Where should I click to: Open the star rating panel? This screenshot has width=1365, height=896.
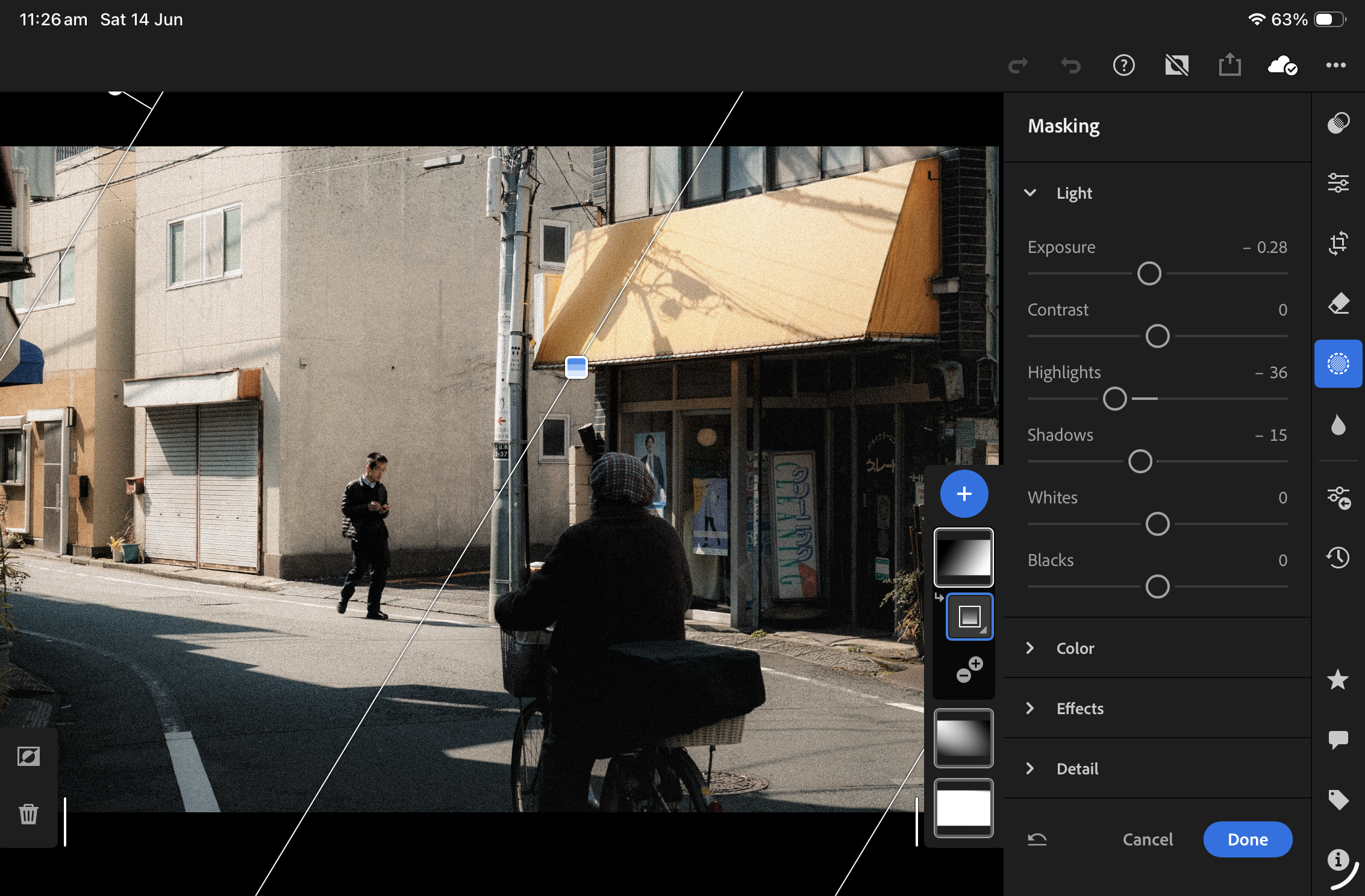1338,679
